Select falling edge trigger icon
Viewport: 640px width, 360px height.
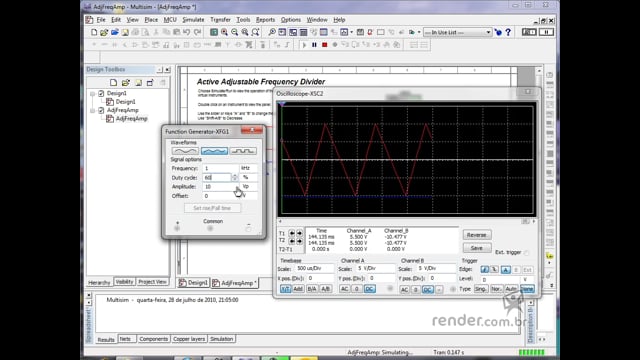tap(494, 269)
